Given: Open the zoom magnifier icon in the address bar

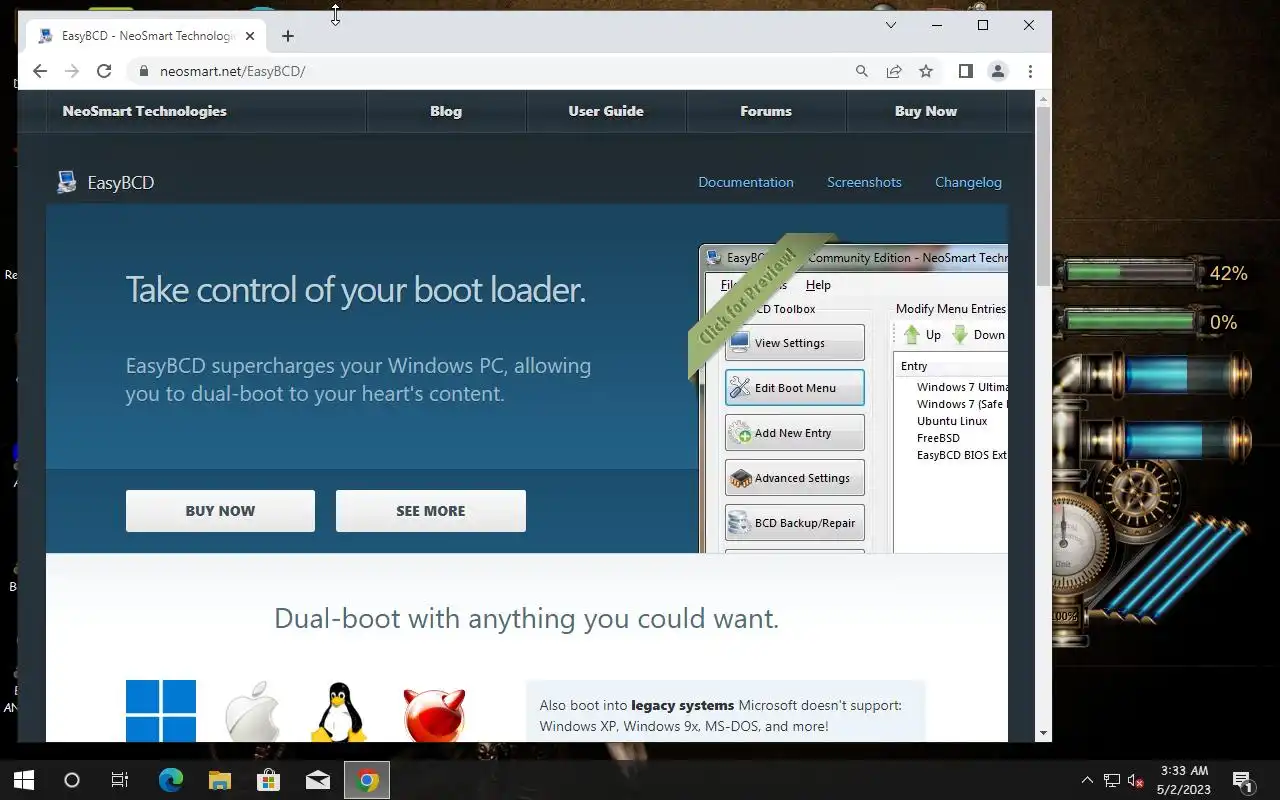Looking at the screenshot, I should tap(861, 71).
